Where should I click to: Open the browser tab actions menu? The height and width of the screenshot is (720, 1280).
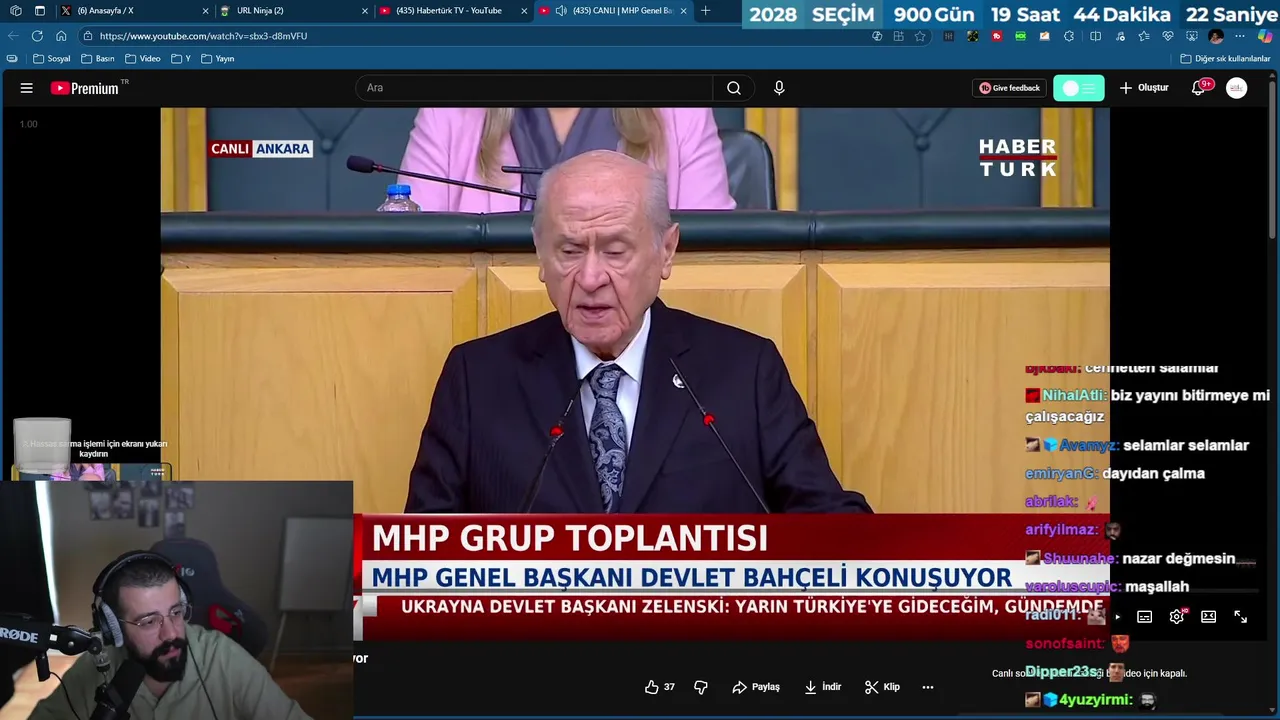pos(40,11)
